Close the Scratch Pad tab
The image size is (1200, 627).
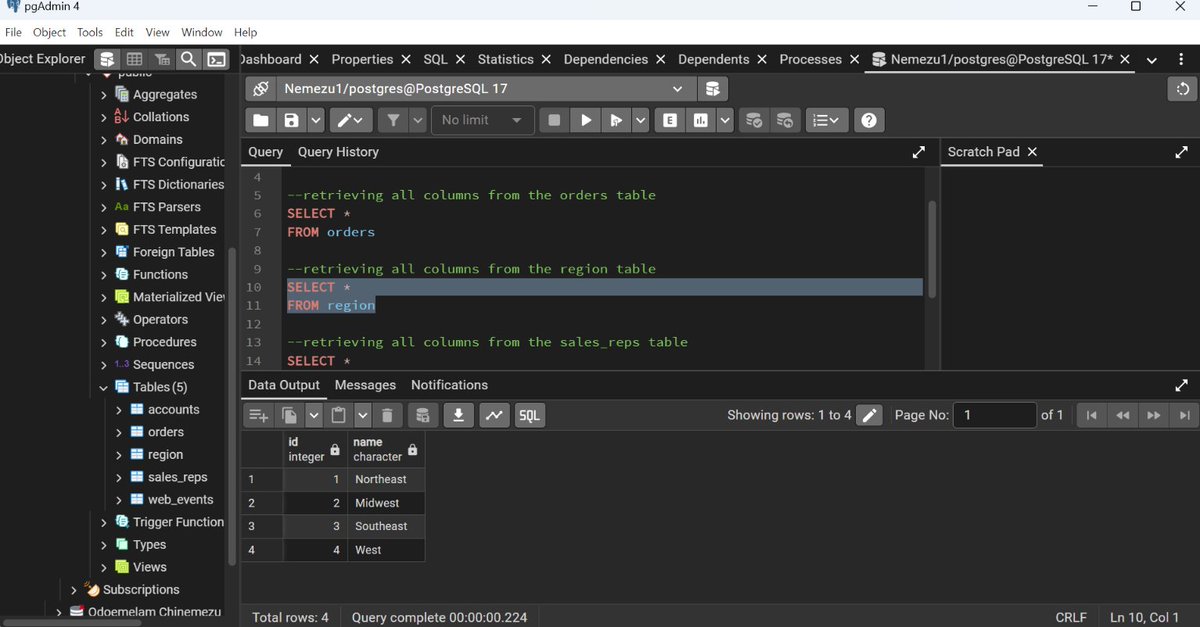click(x=1033, y=152)
